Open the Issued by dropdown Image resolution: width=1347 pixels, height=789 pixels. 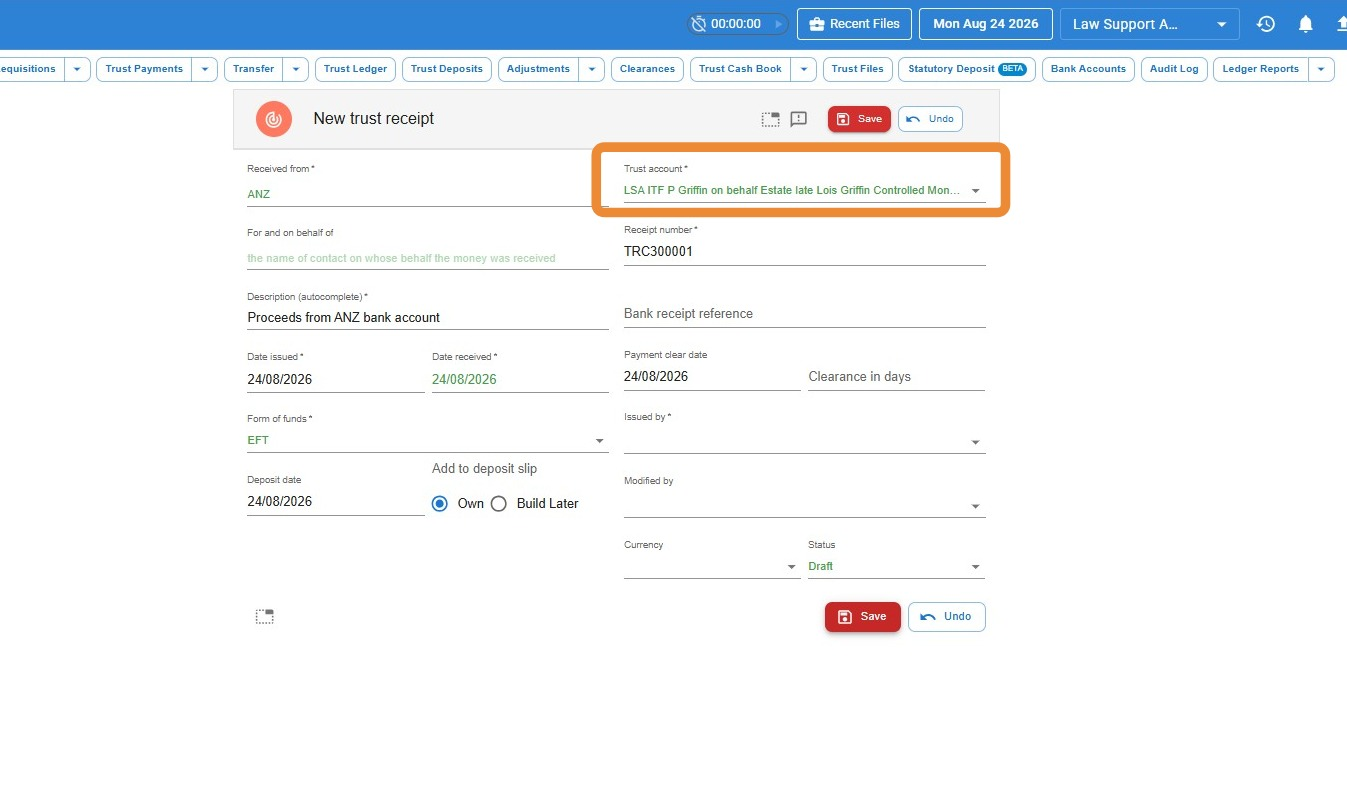[804, 441]
